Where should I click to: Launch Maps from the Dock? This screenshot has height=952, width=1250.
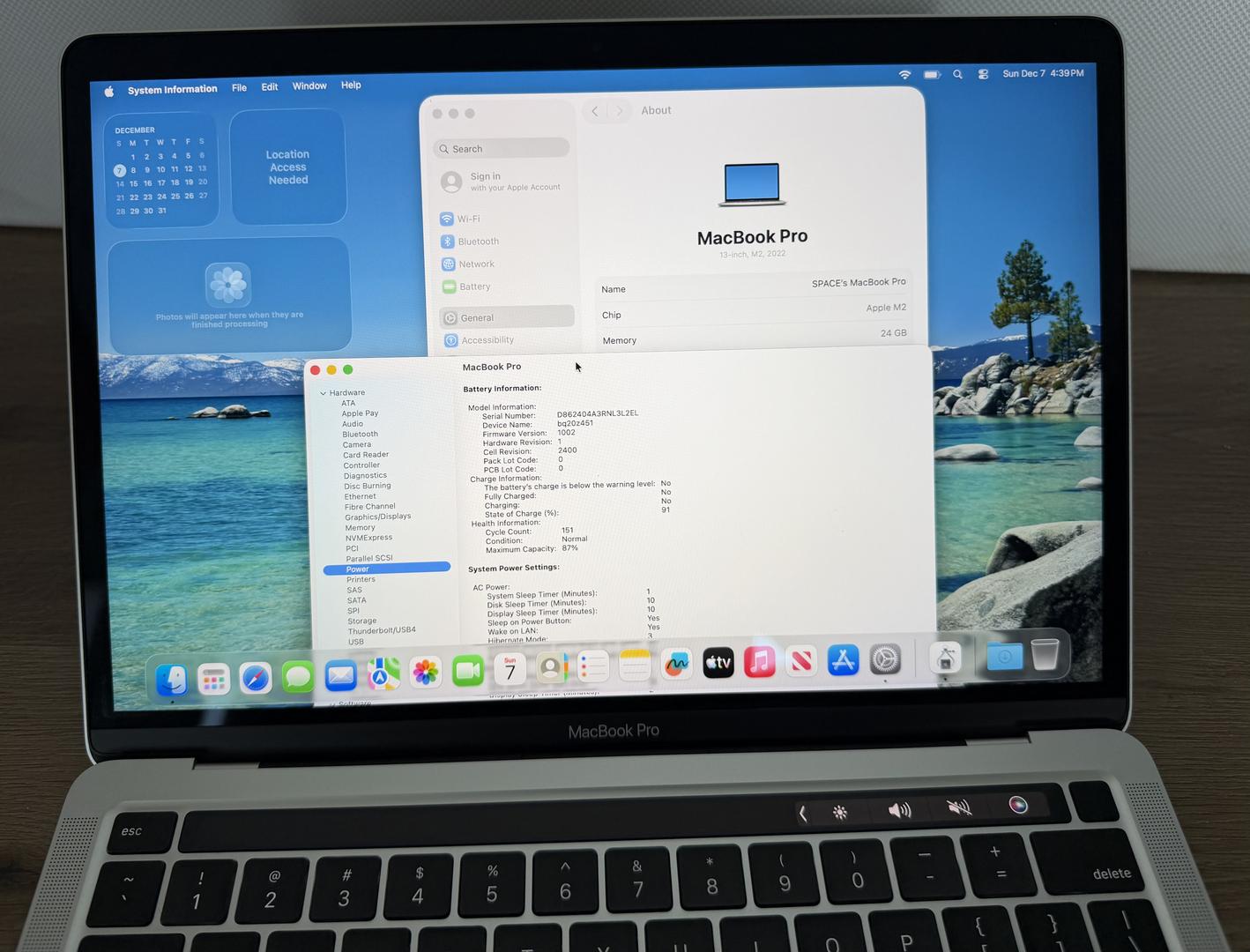383,674
